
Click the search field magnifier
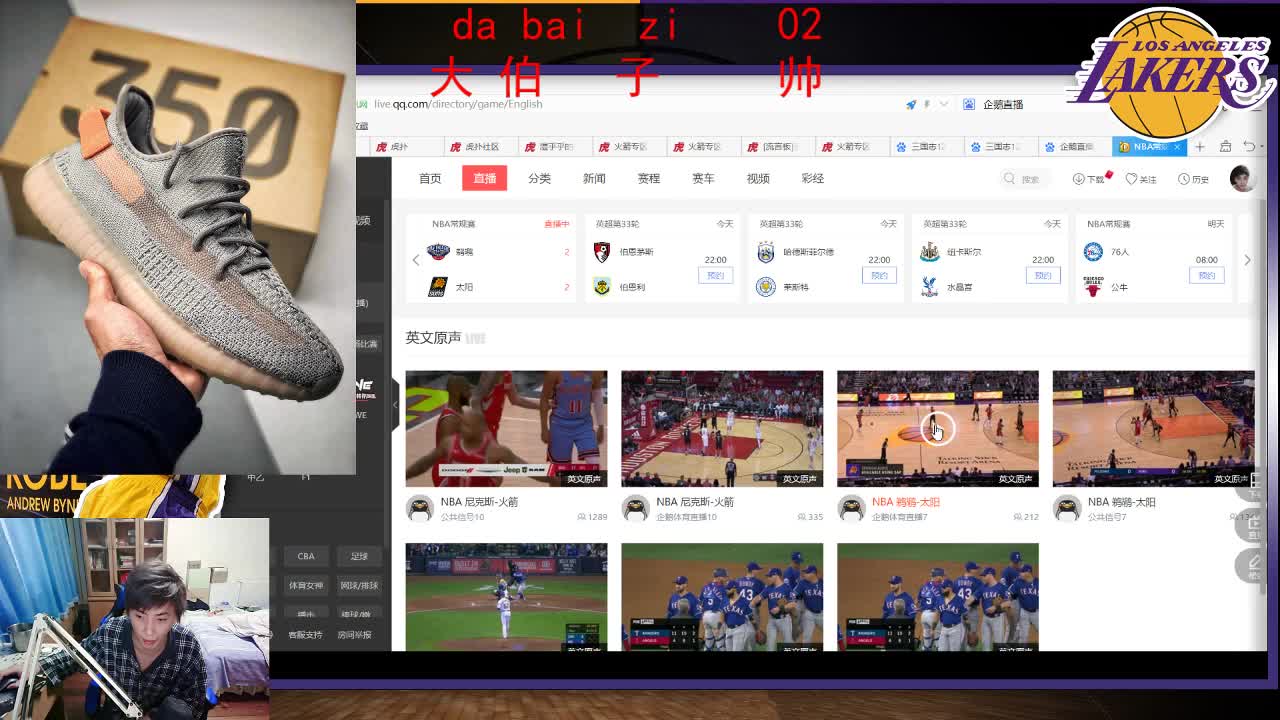point(1009,179)
